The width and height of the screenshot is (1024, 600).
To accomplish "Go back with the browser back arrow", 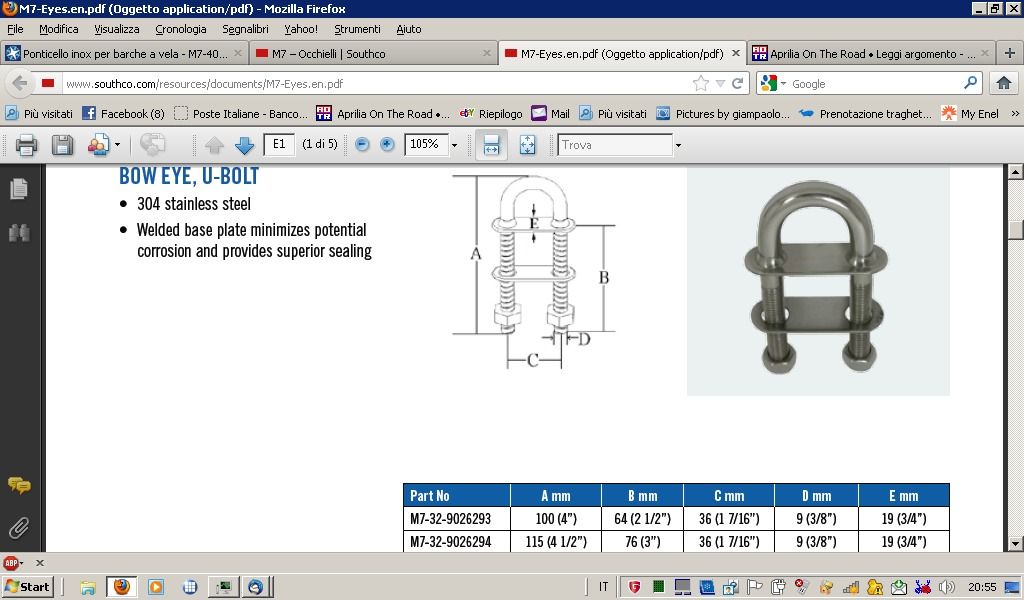I will click(20, 84).
